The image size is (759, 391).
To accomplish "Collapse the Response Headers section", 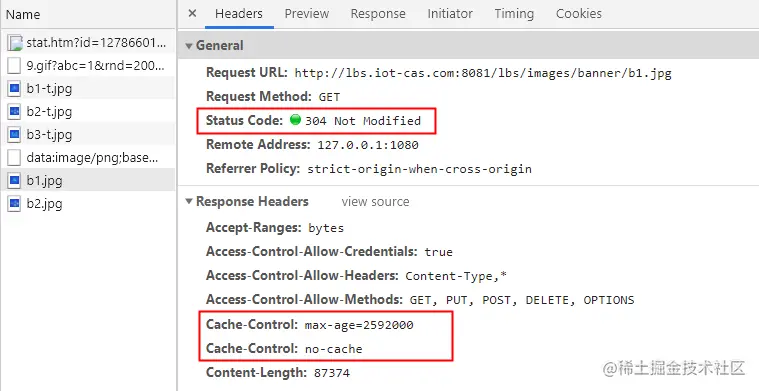I will click(189, 201).
